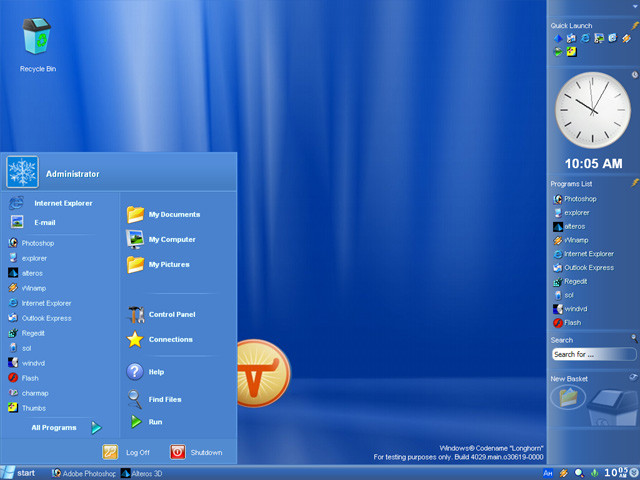The width and height of the screenshot is (640, 480).
Task: Open My Documents folder in start menu
Action: tap(163, 214)
